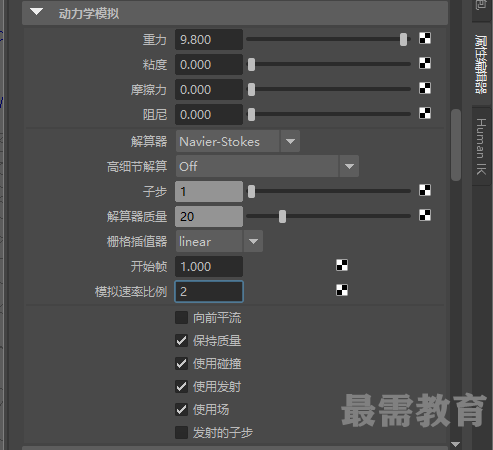Image resolution: width=493 pixels, height=450 pixels.
Task: Click the map button for 重力
Action: (425, 38)
